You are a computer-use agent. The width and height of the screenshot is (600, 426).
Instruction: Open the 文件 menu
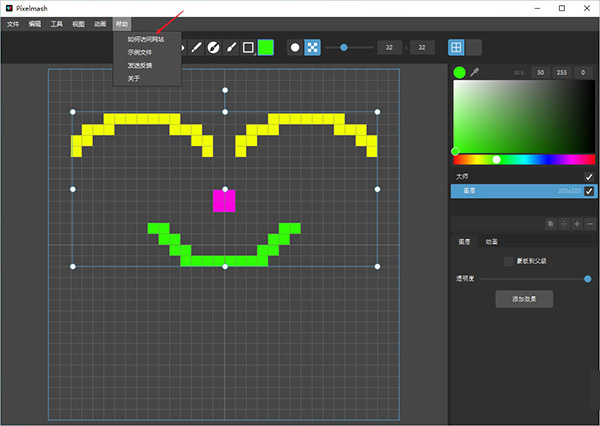[13, 22]
